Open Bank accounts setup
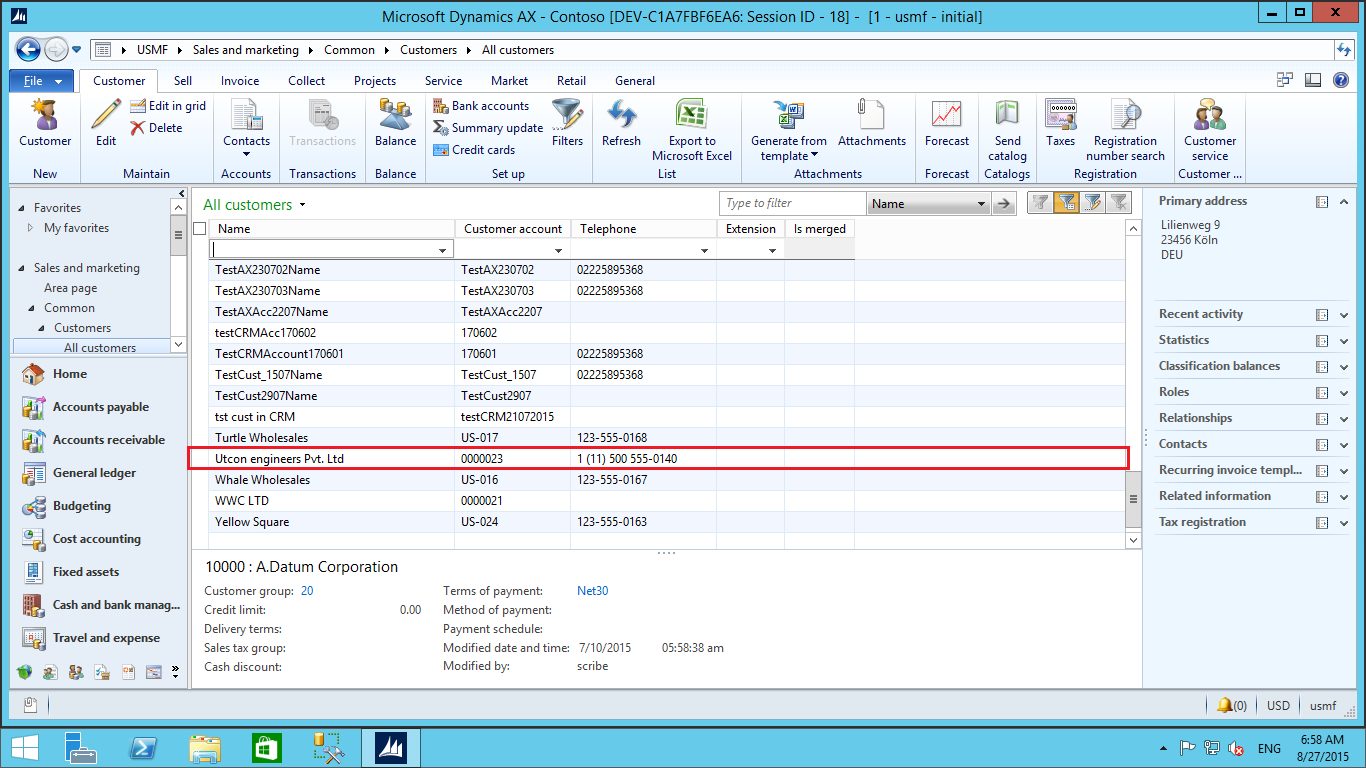This screenshot has height=768, width=1366. [x=481, y=106]
